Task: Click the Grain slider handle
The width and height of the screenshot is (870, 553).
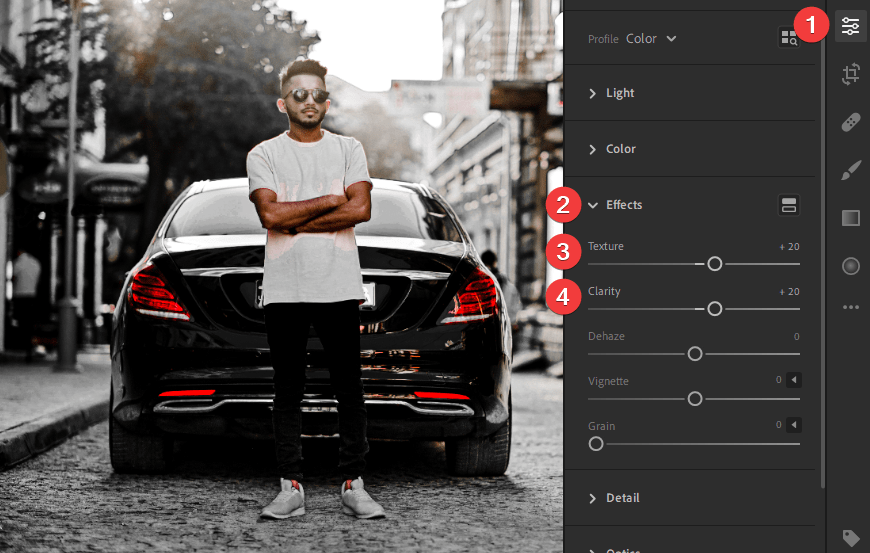Action: click(x=596, y=443)
